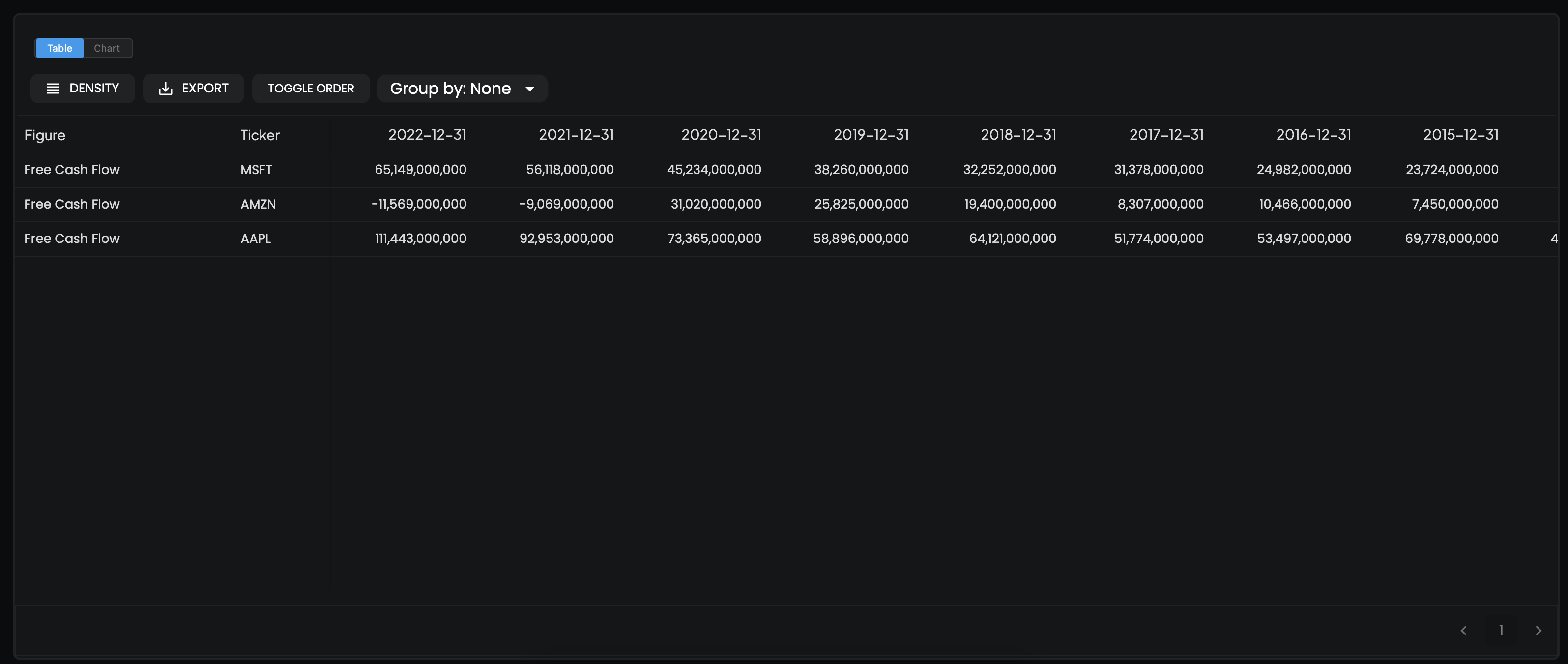Click AAPL's 111,443,000,000 value cell
Screen dimensions: 1568x664
point(421,239)
